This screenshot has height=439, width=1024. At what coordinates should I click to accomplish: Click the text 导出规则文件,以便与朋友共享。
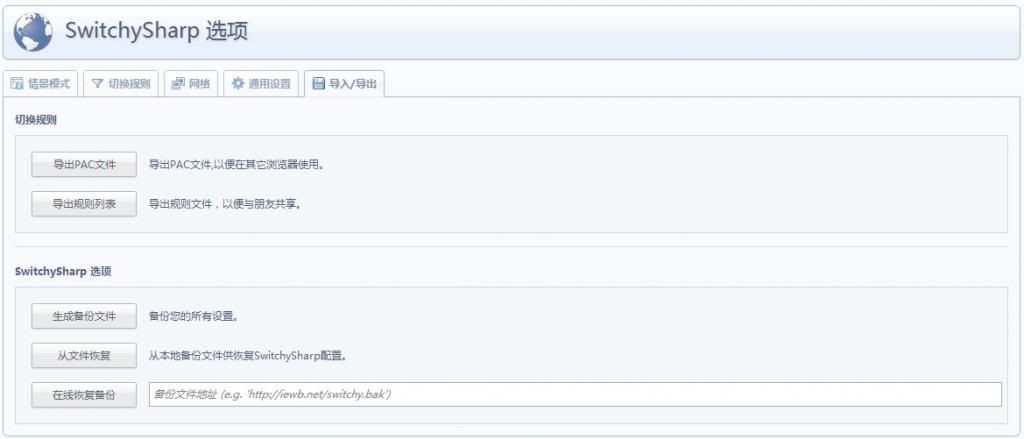coord(225,204)
